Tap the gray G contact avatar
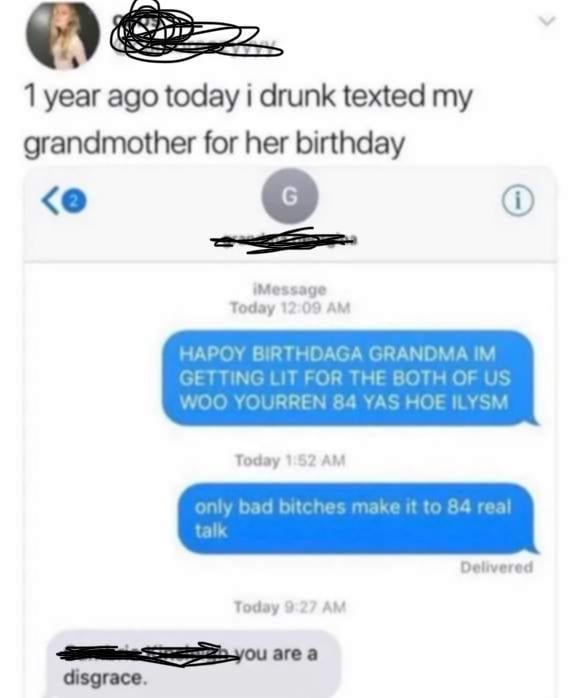This screenshot has height=698, width=584. 290,196
